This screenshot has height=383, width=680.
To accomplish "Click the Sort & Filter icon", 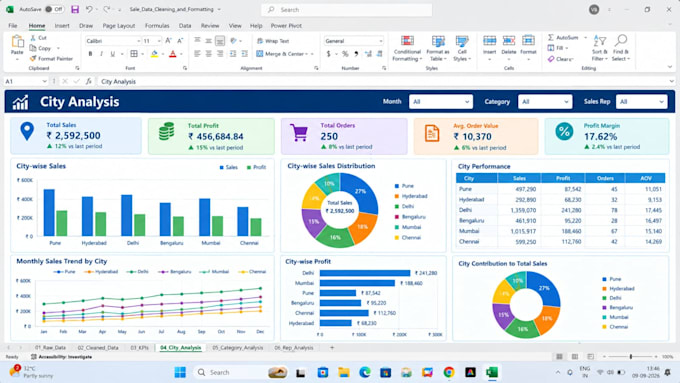I will (x=600, y=42).
